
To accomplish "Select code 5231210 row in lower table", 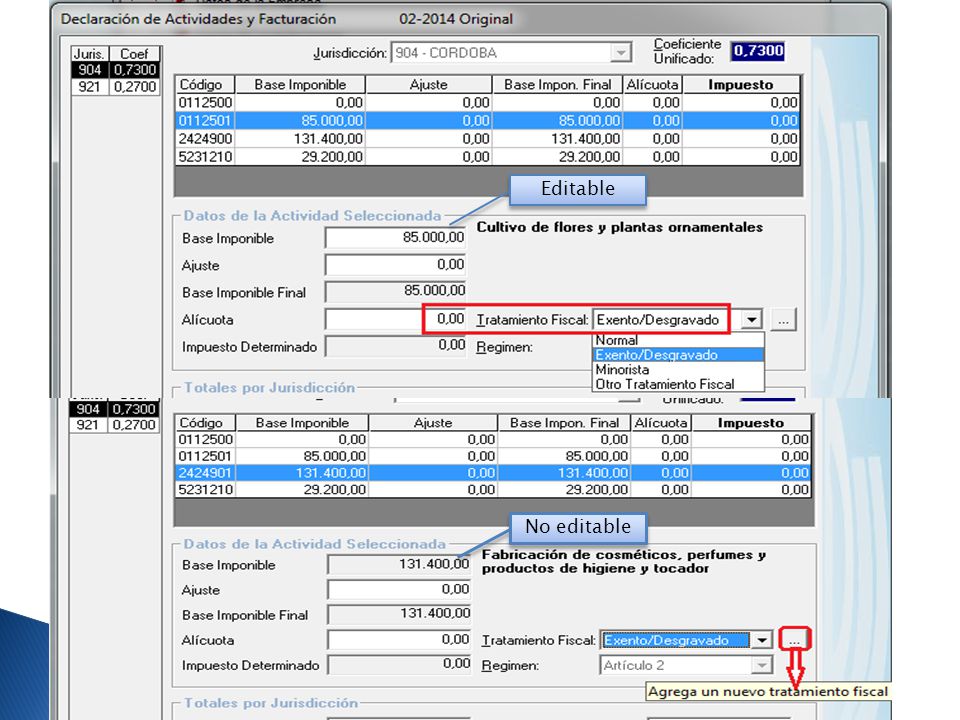I will 493,489.
